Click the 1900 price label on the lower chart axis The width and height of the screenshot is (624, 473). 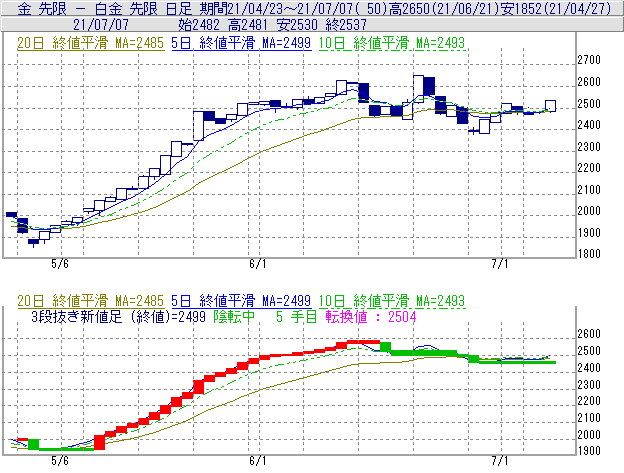[589, 451]
